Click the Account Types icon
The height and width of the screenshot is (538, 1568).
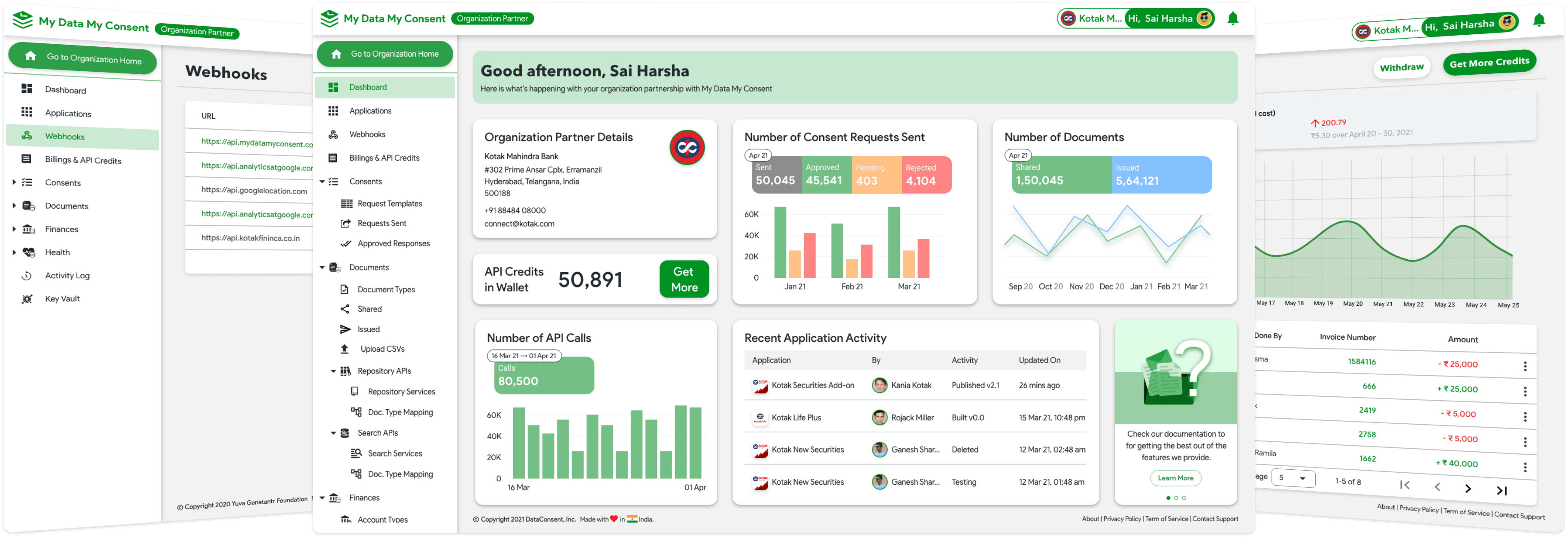click(346, 519)
